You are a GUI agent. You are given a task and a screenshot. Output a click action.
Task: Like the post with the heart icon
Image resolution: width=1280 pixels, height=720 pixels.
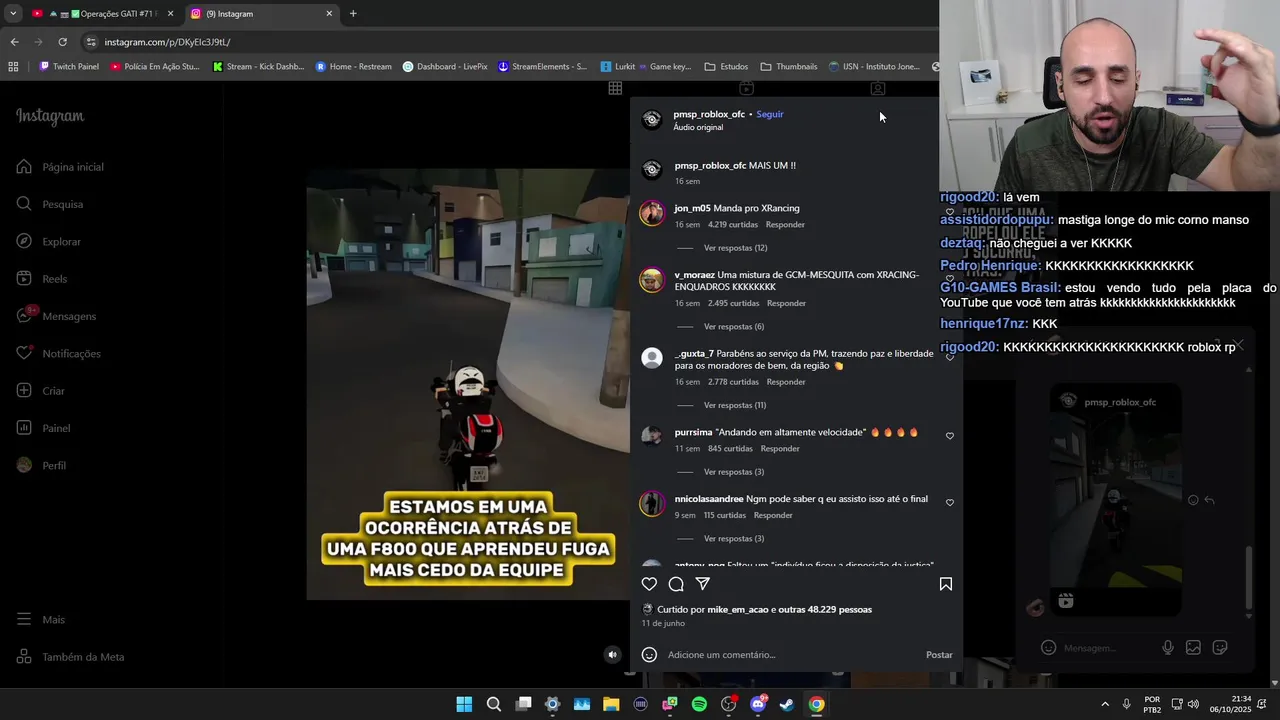click(x=649, y=584)
